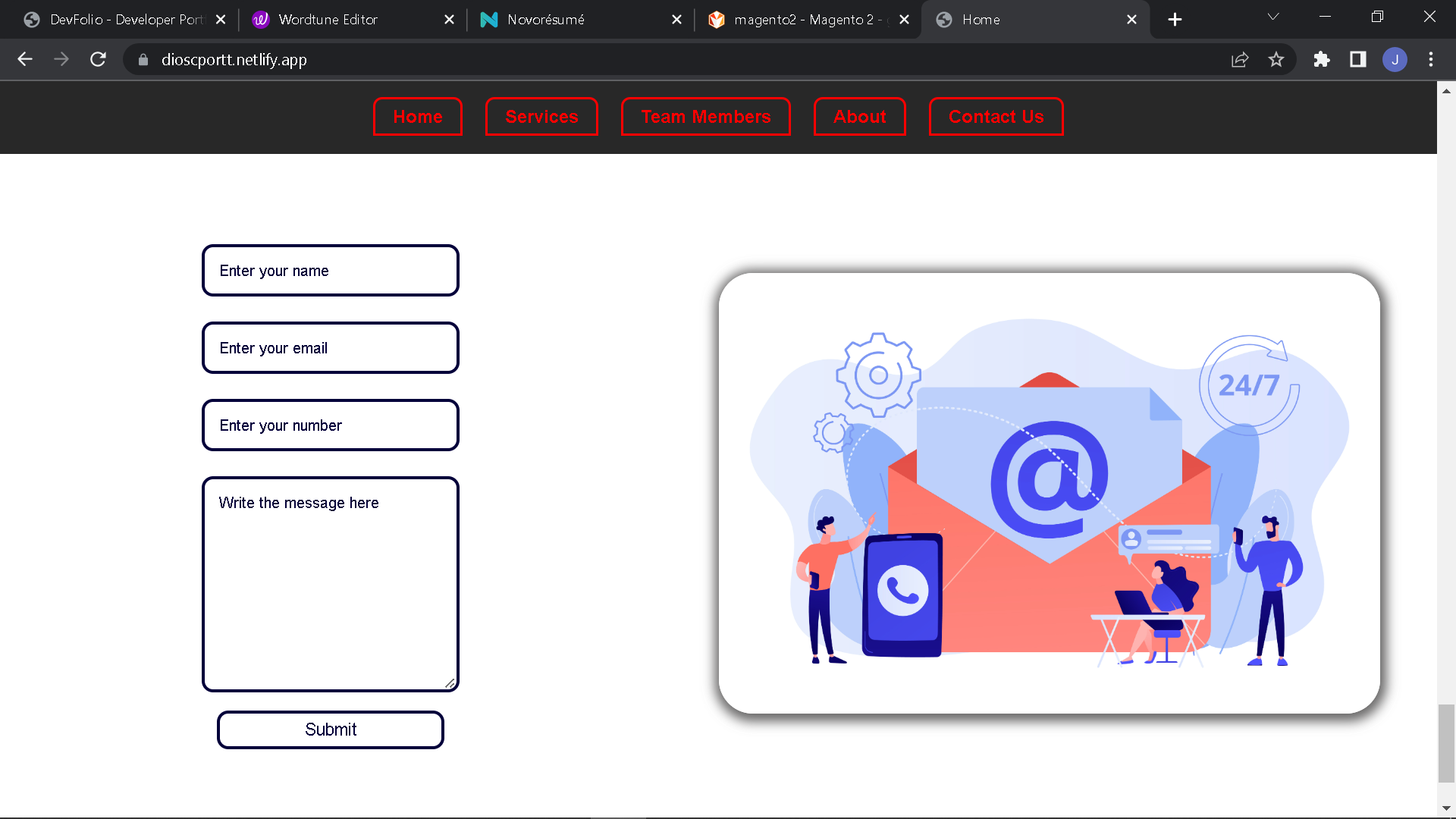This screenshot has width=1456, height=819.
Task: Expand the tab search dropdown chevron
Action: [1273, 17]
